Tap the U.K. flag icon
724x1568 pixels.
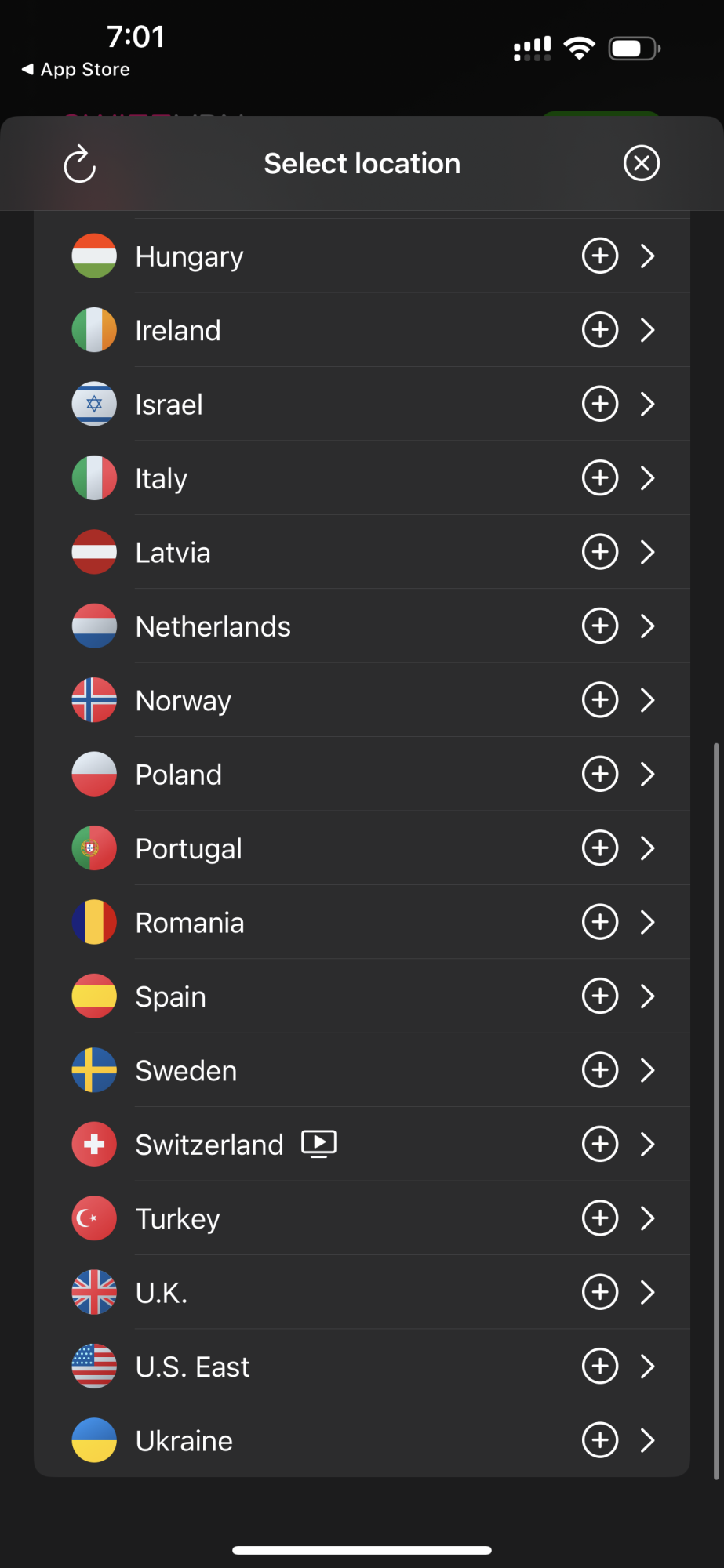click(94, 1292)
